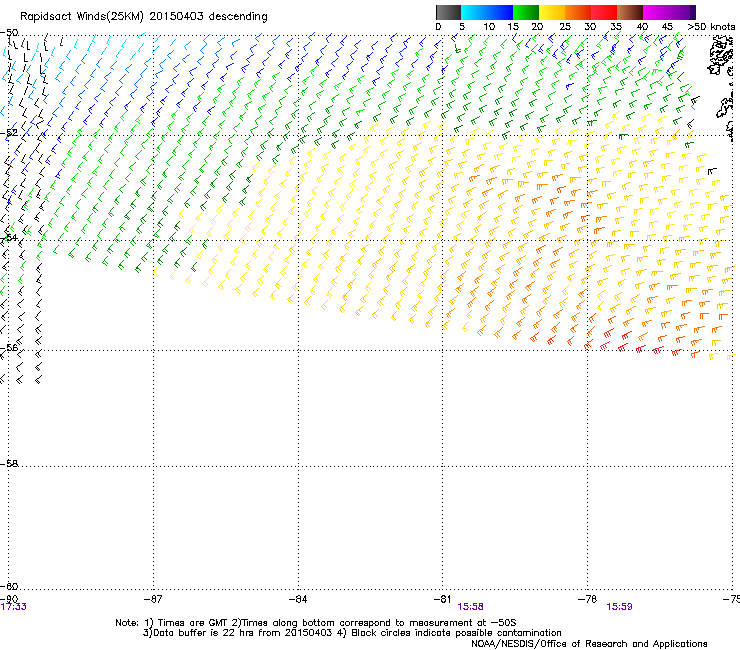Click the legend tick label '10'
Image resolution: width=740 pixels, height=650 pixels.
pyautogui.click(x=489, y=27)
